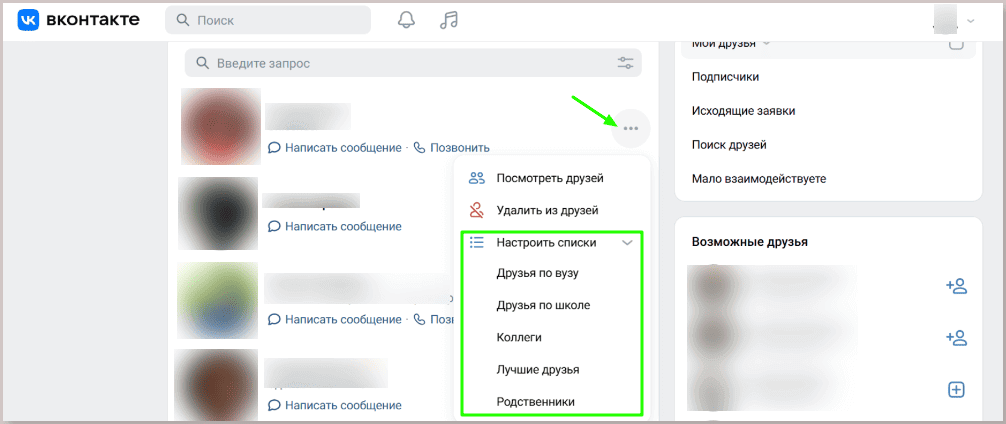Expand the profile menu chevron at top right

click(x=970, y=21)
